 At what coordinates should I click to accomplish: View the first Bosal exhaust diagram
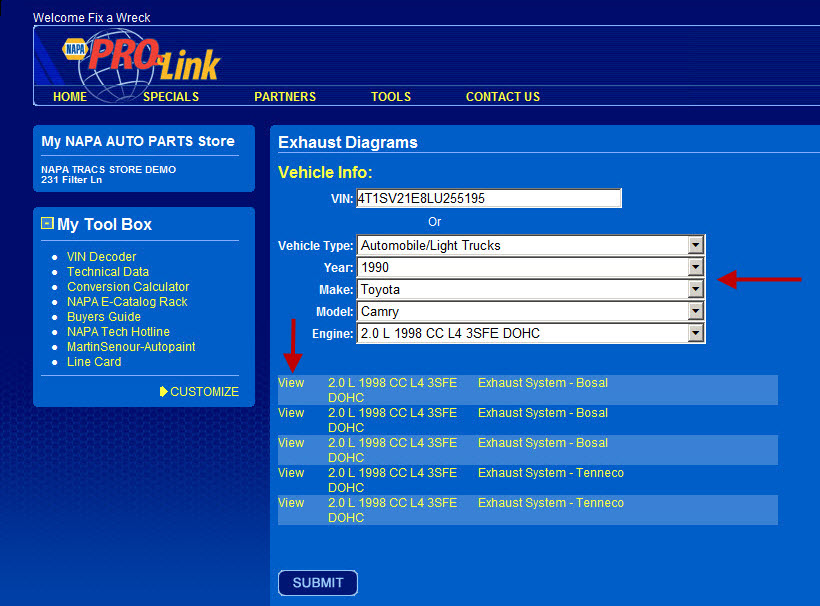point(291,383)
